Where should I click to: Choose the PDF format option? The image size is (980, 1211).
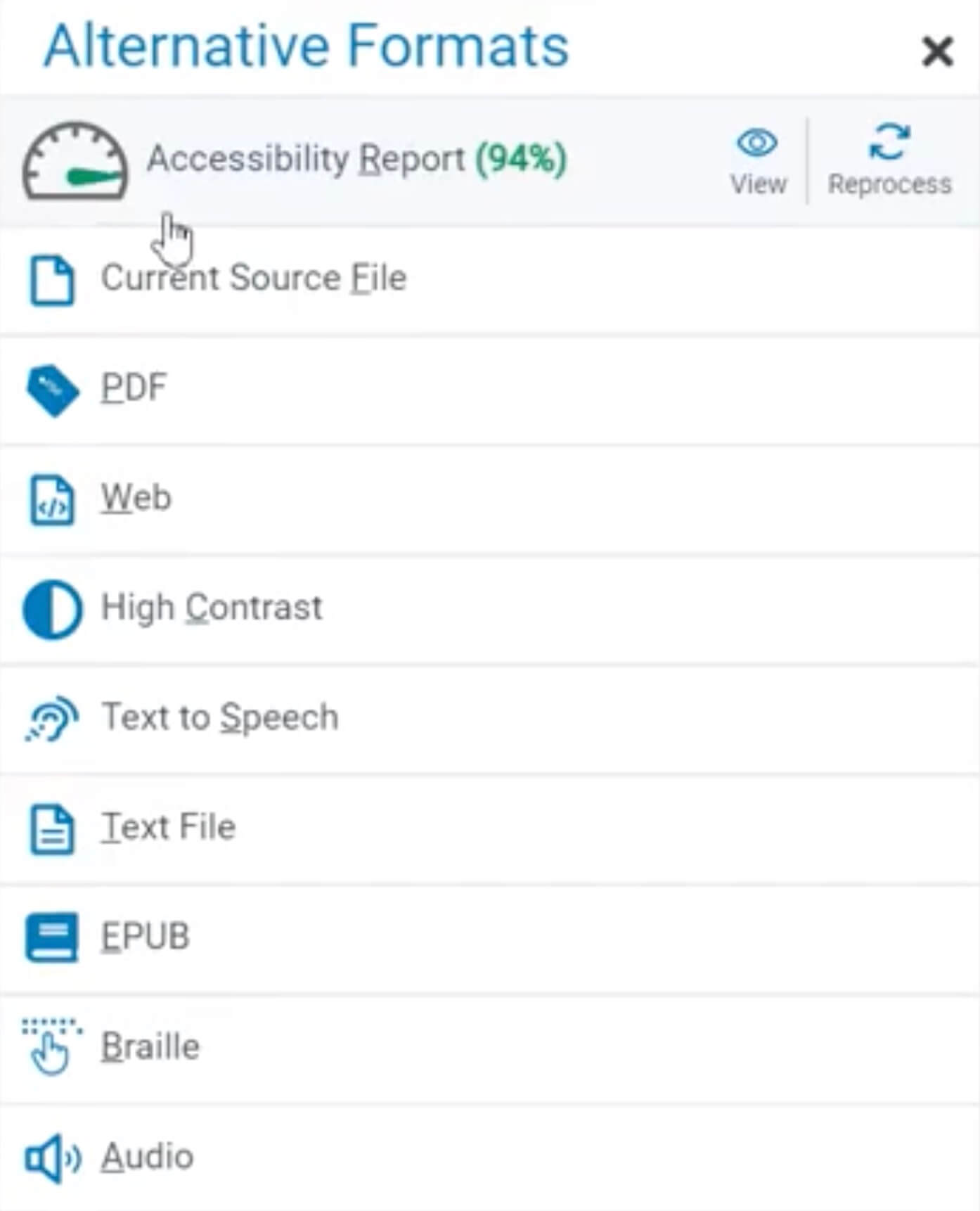(134, 387)
